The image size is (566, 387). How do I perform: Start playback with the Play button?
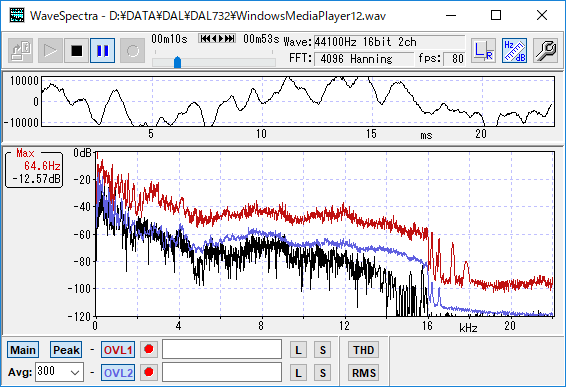pyautogui.click(x=50, y=51)
